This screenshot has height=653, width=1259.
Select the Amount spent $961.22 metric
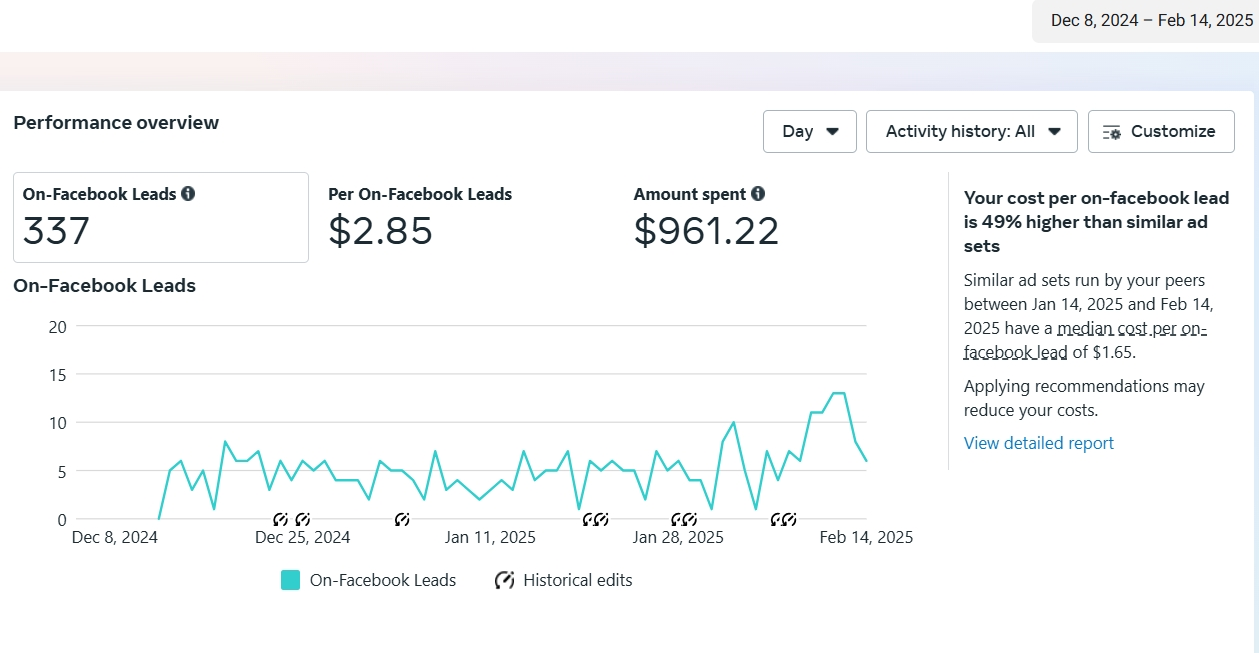(705, 217)
